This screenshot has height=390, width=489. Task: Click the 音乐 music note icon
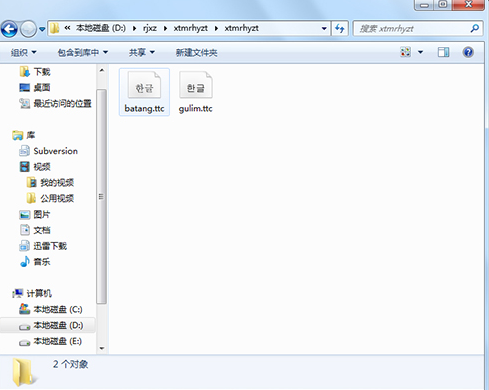pos(25,262)
